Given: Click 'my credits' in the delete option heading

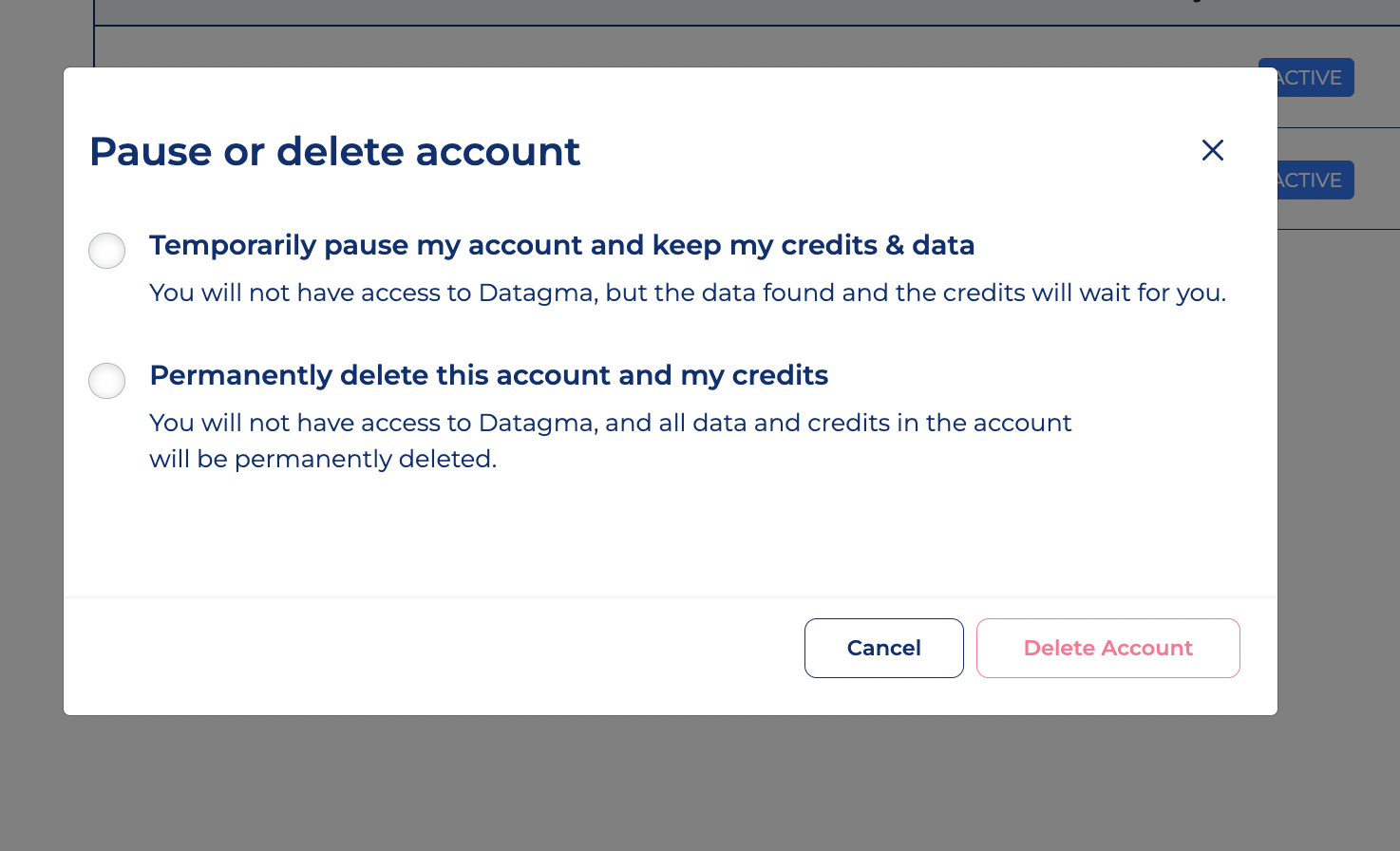Looking at the screenshot, I should (x=754, y=375).
